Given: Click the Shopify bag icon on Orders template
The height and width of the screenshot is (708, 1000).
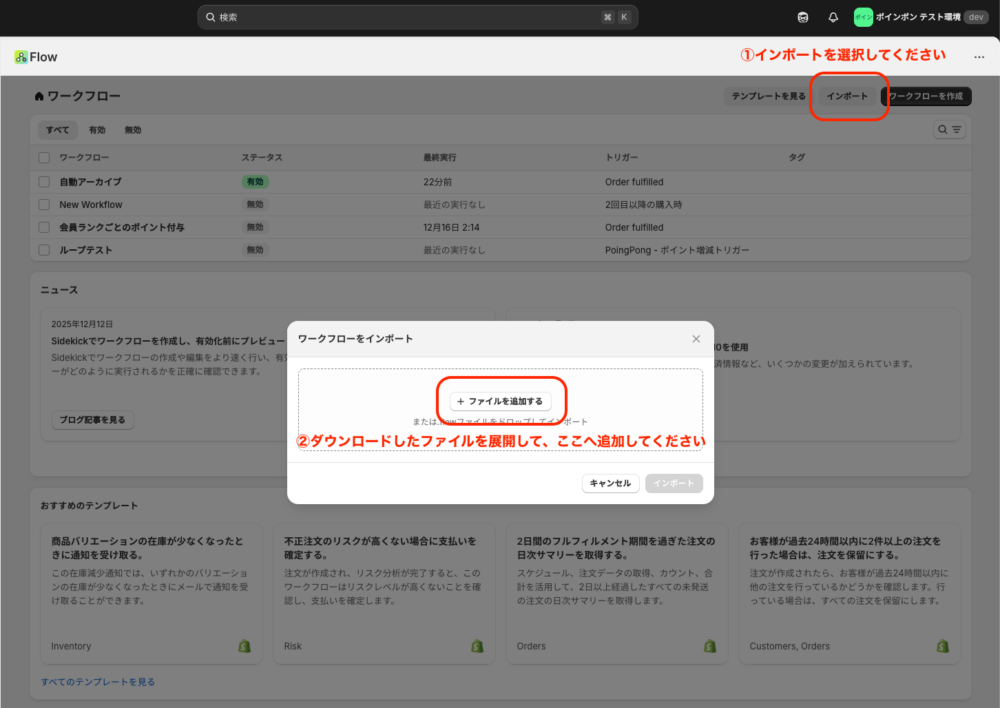Looking at the screenshot, I should pos(710,646).
